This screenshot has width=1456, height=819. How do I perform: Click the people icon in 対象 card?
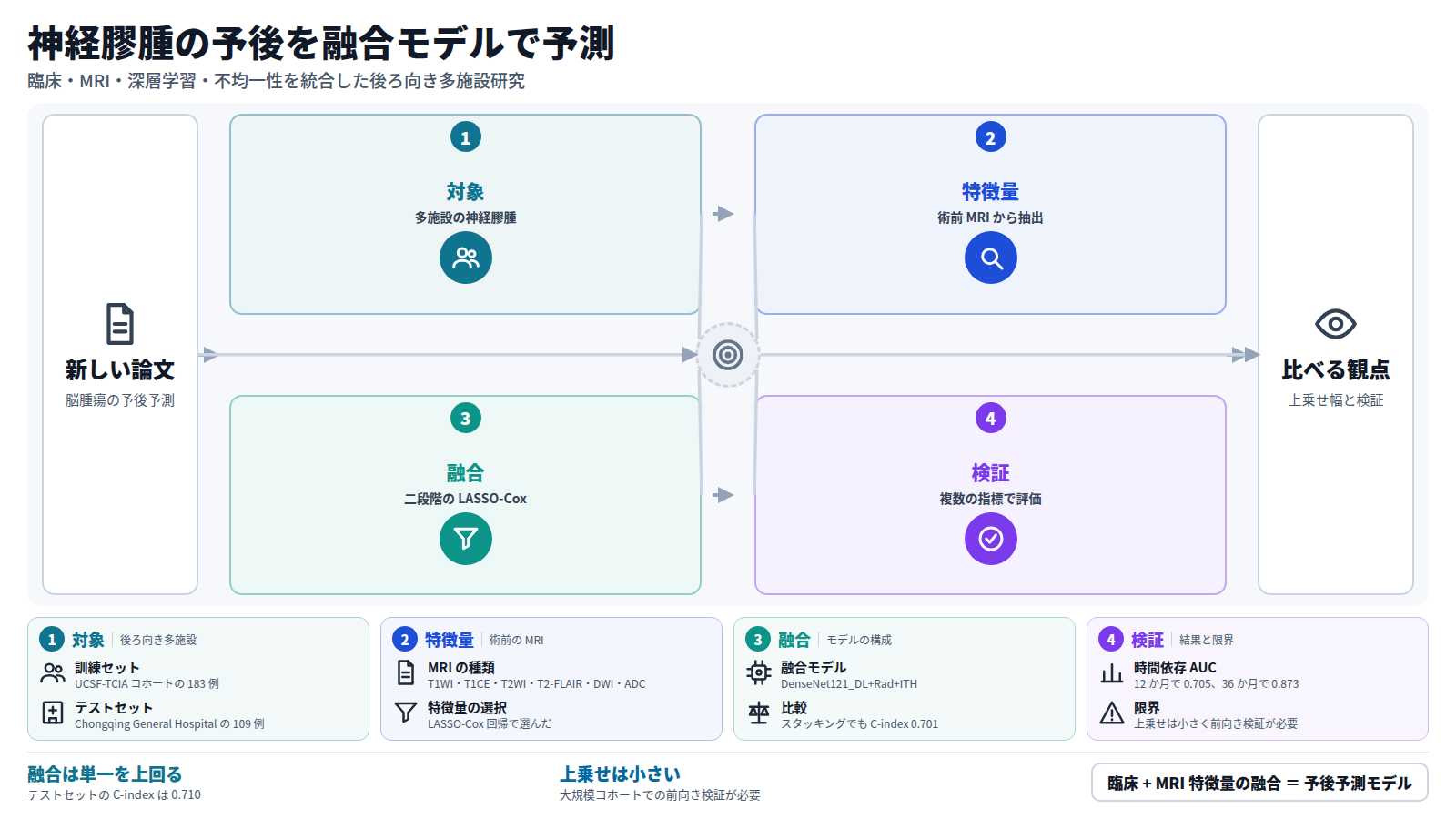point(466,258)
